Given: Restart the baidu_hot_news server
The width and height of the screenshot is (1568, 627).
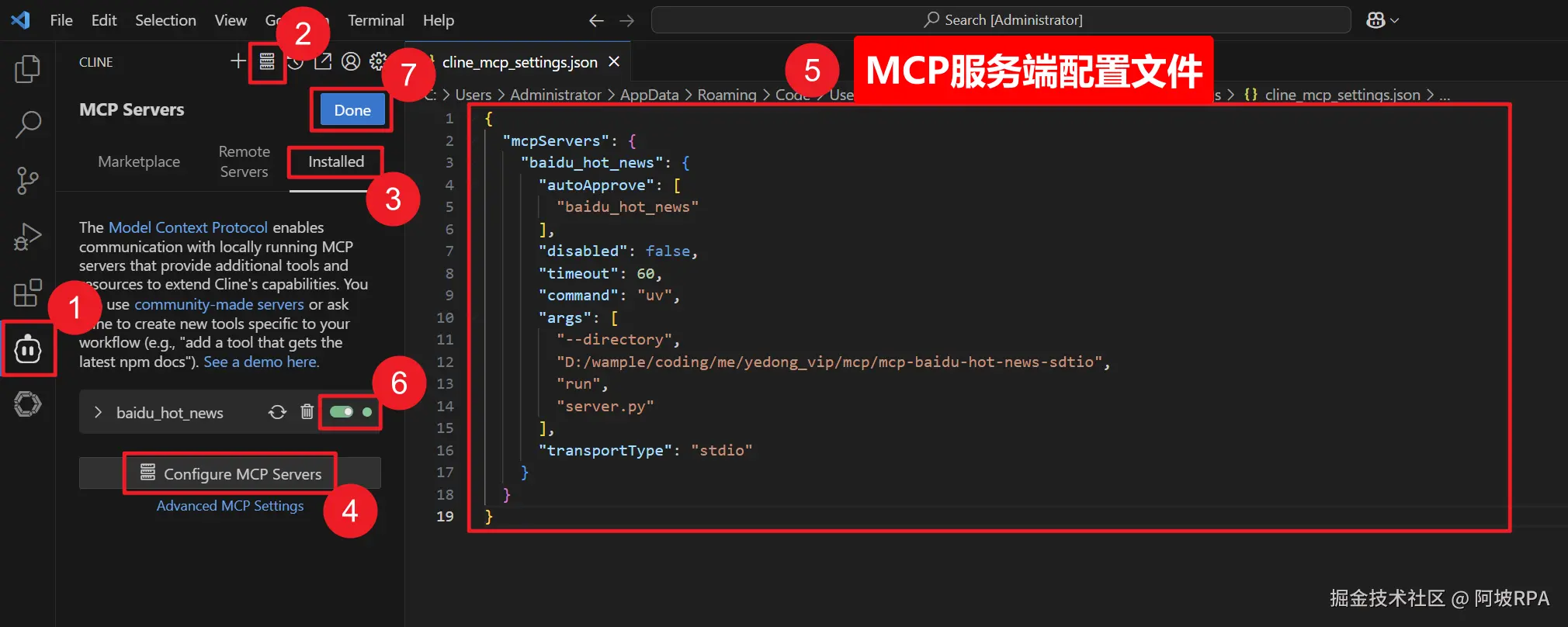Looking at the screenshot, I should click(277, 412).
